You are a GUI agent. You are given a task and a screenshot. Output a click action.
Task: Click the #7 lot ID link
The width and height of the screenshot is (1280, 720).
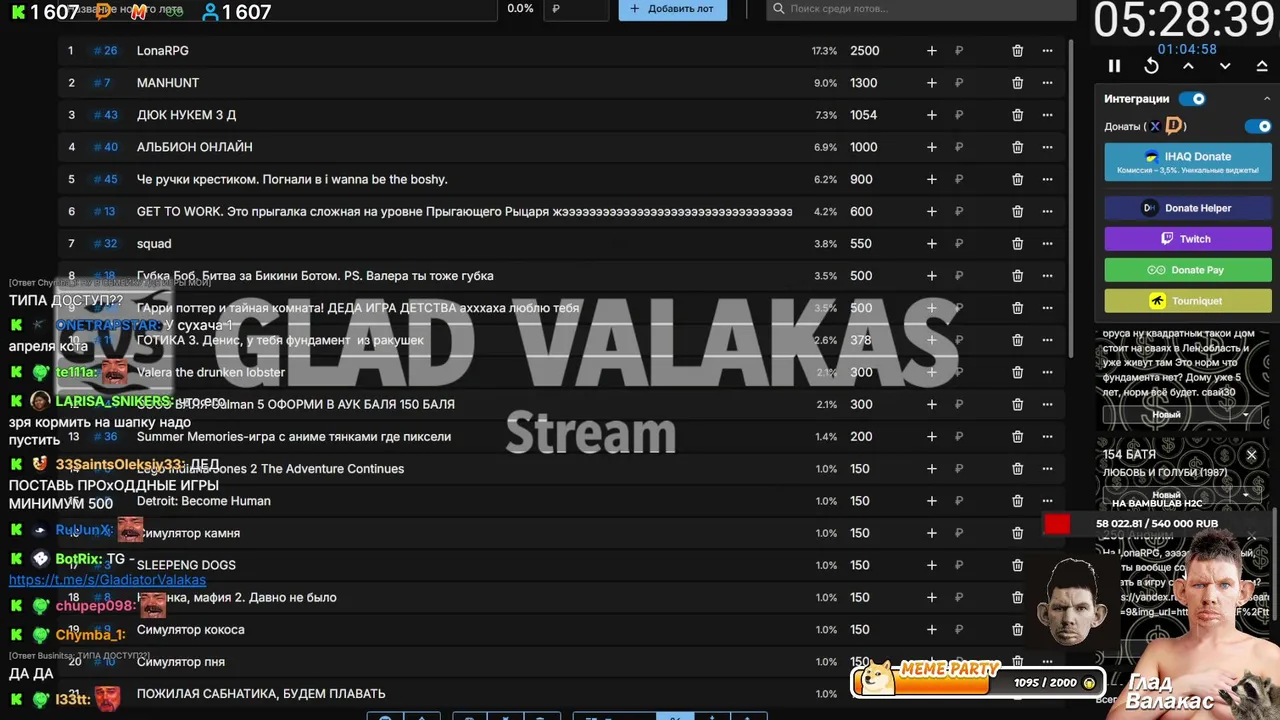[x=102, y=83]
